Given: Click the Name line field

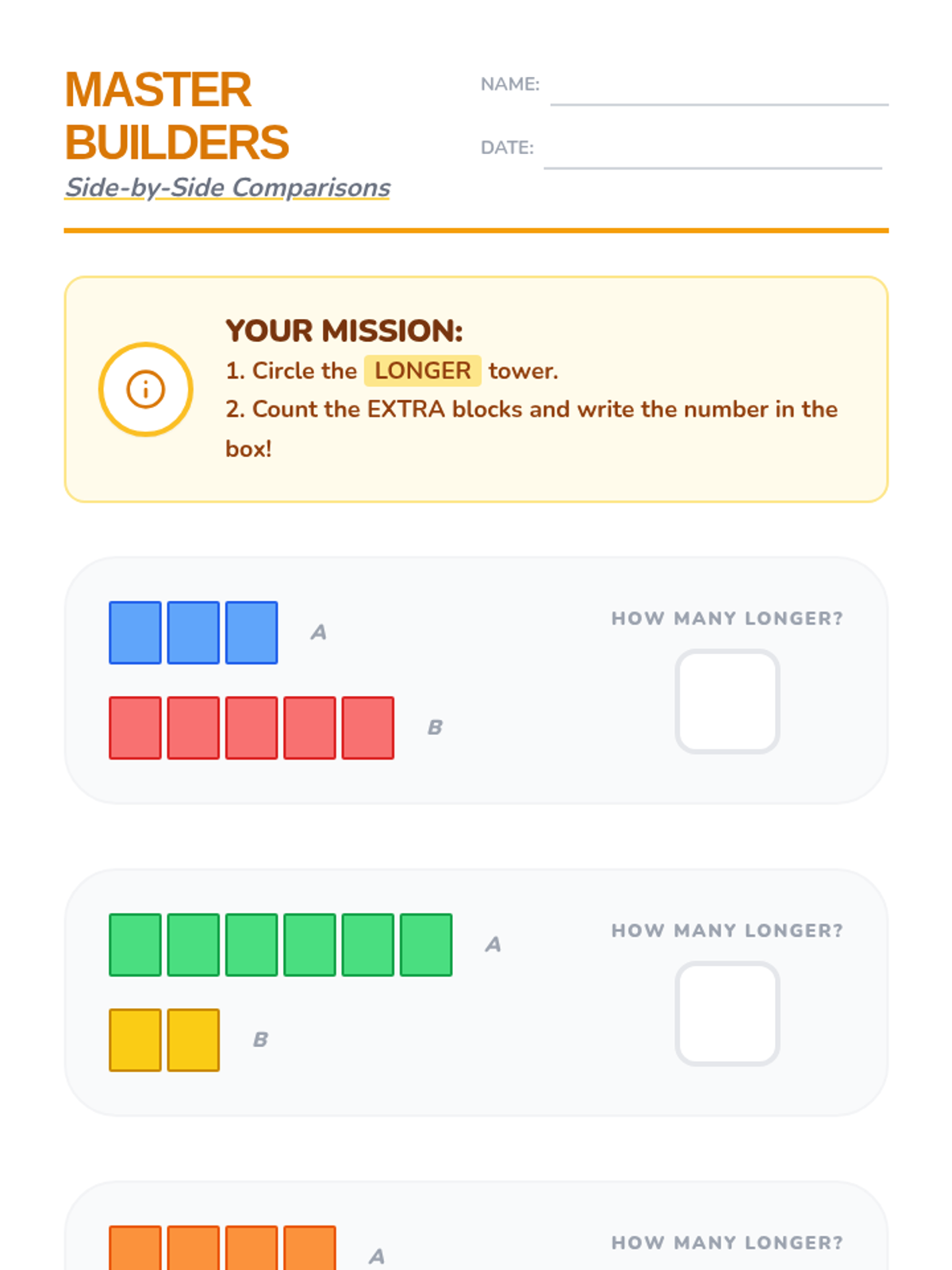Looking at the screenshot, I should [719, 89].
